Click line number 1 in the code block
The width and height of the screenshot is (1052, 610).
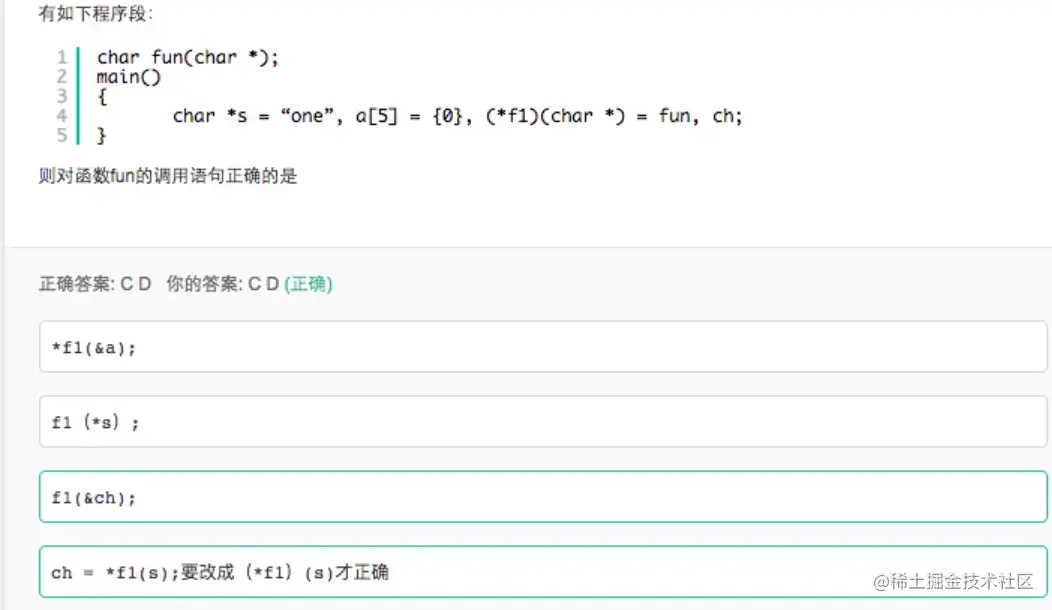pyautogui.click(x=61, y=57)
